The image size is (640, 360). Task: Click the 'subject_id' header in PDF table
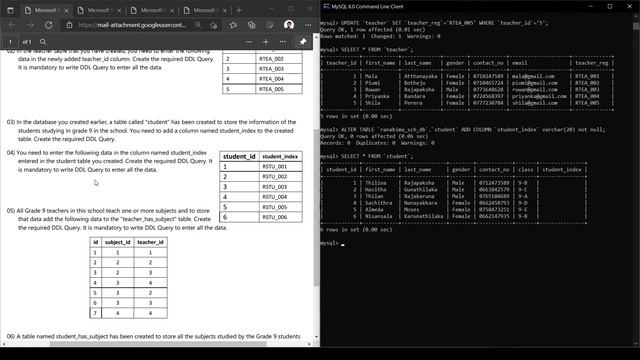(117, 242)
